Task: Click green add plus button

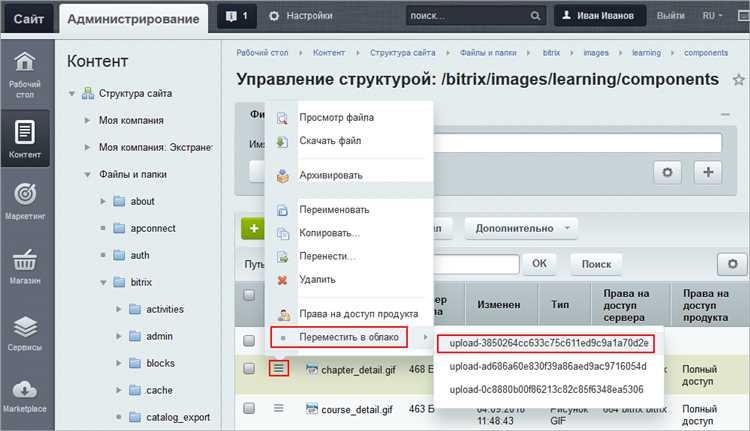Action: coord(253,229)
